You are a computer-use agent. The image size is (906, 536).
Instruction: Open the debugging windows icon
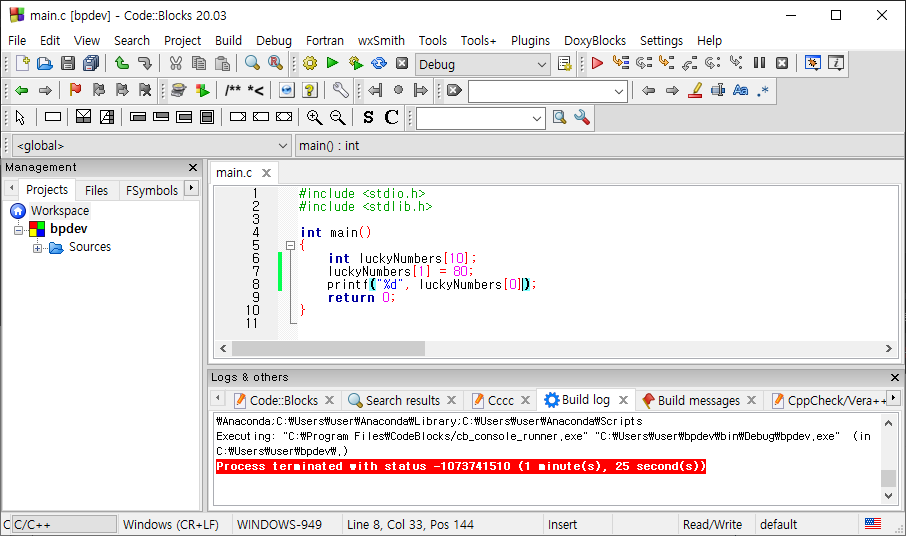[x=812, y=63]
